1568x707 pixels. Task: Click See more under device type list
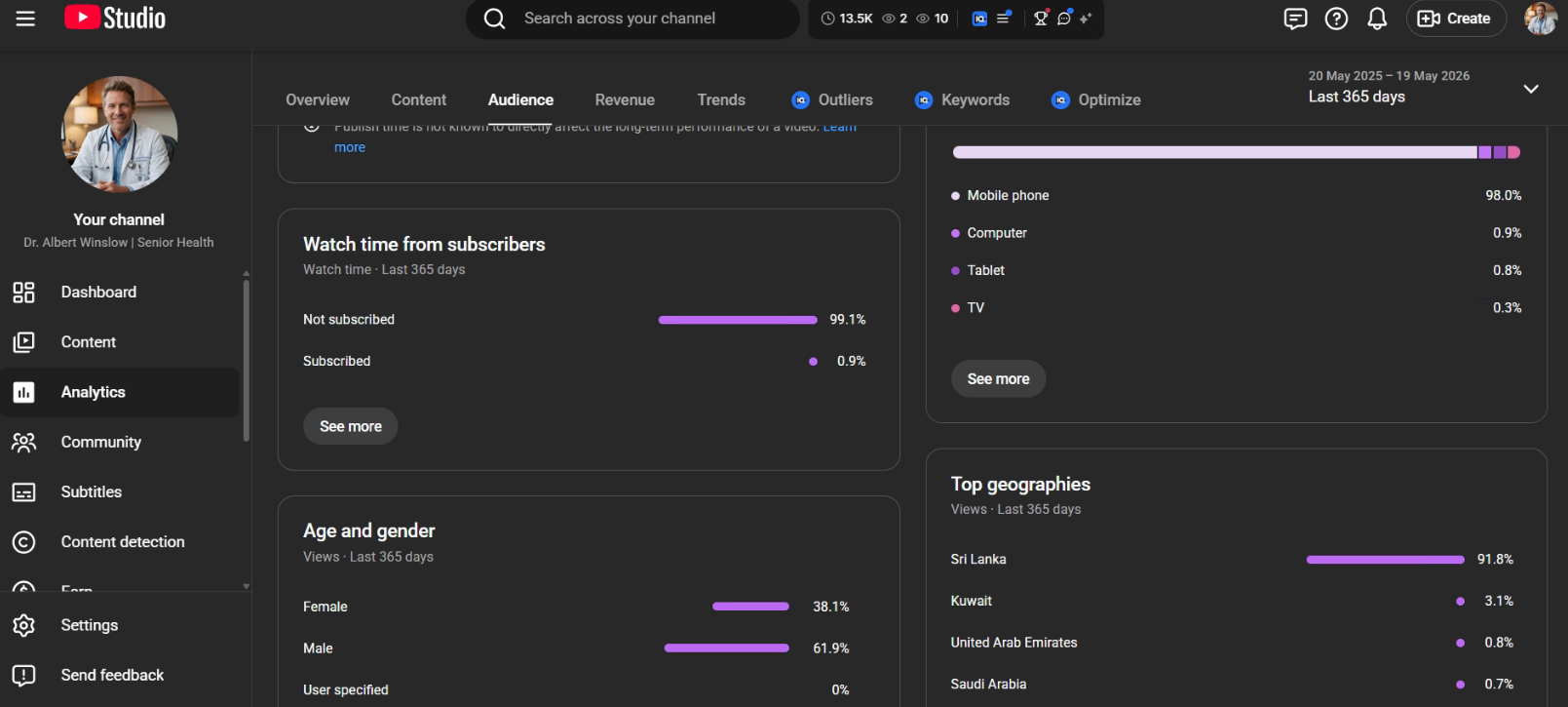click(x=998, y=378)
